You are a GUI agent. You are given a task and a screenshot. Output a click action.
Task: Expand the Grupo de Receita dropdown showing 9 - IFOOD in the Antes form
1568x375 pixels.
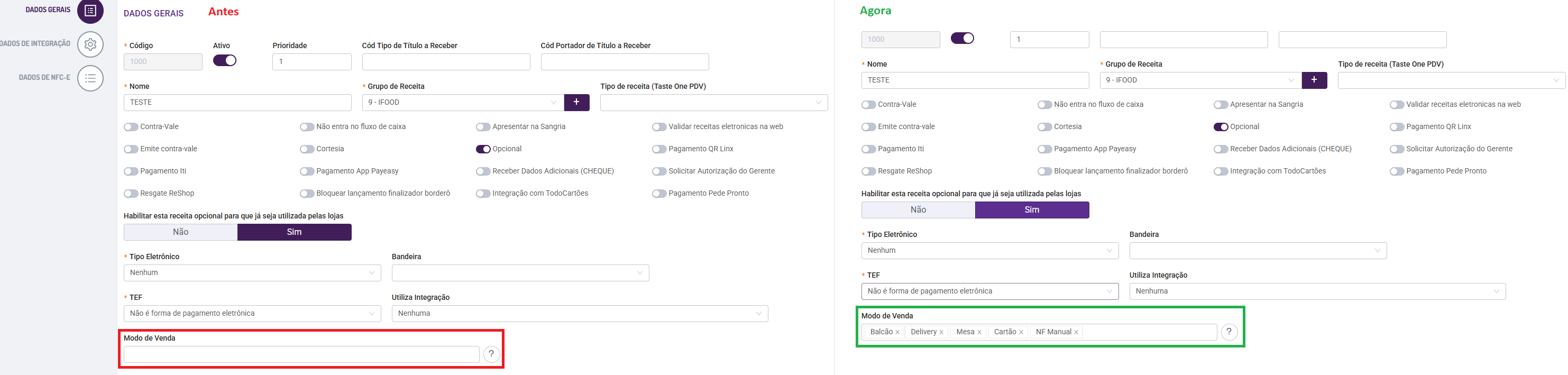point(463,102)
